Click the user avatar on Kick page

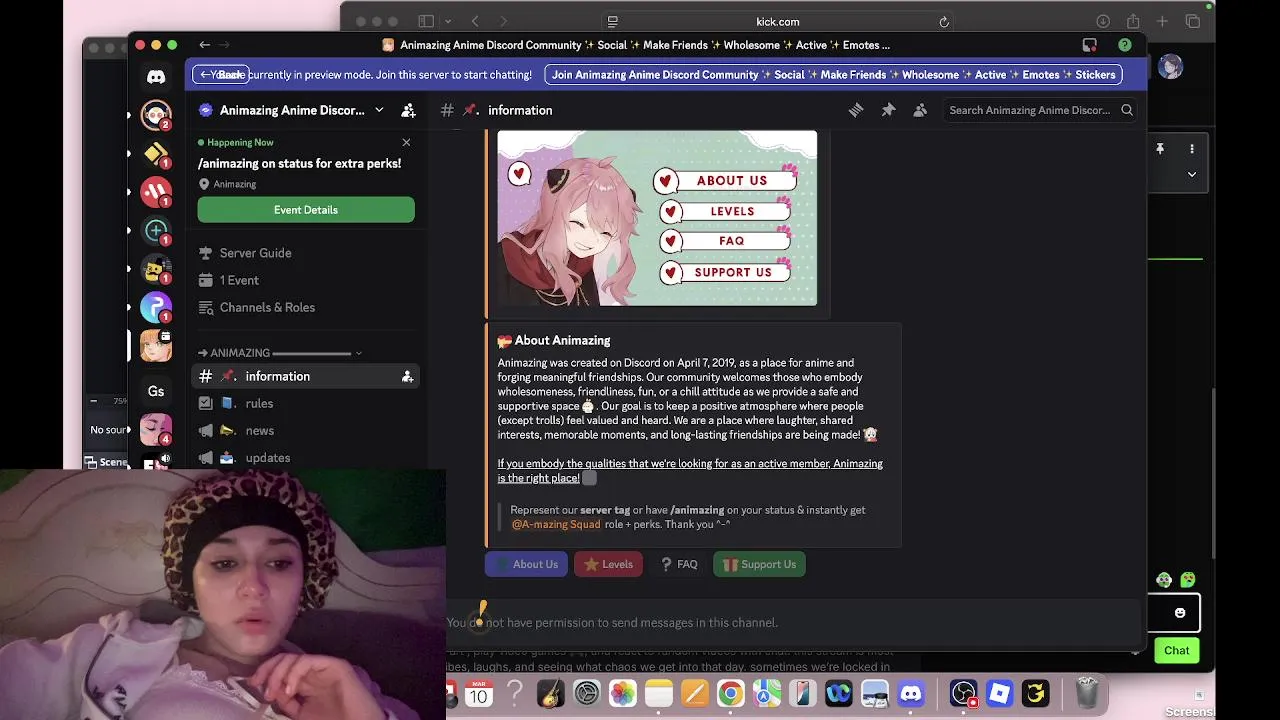(x=1170, y=67)
